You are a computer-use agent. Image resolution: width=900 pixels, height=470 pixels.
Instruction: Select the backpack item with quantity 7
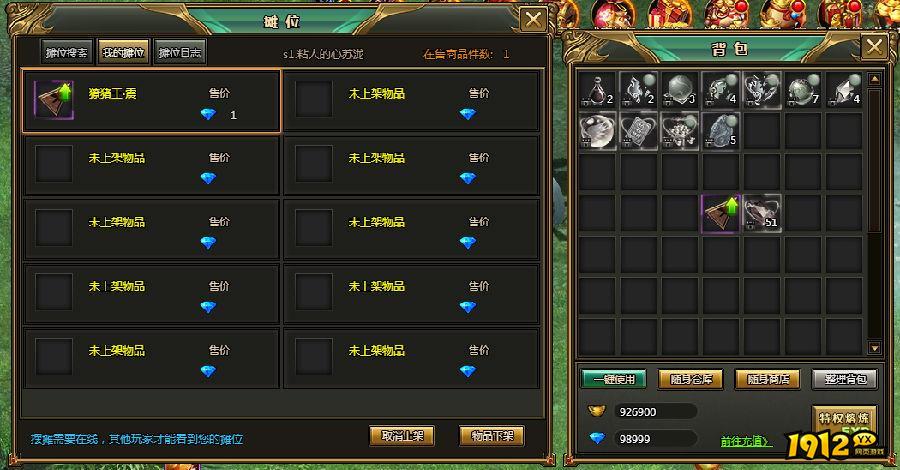point(804,90)
